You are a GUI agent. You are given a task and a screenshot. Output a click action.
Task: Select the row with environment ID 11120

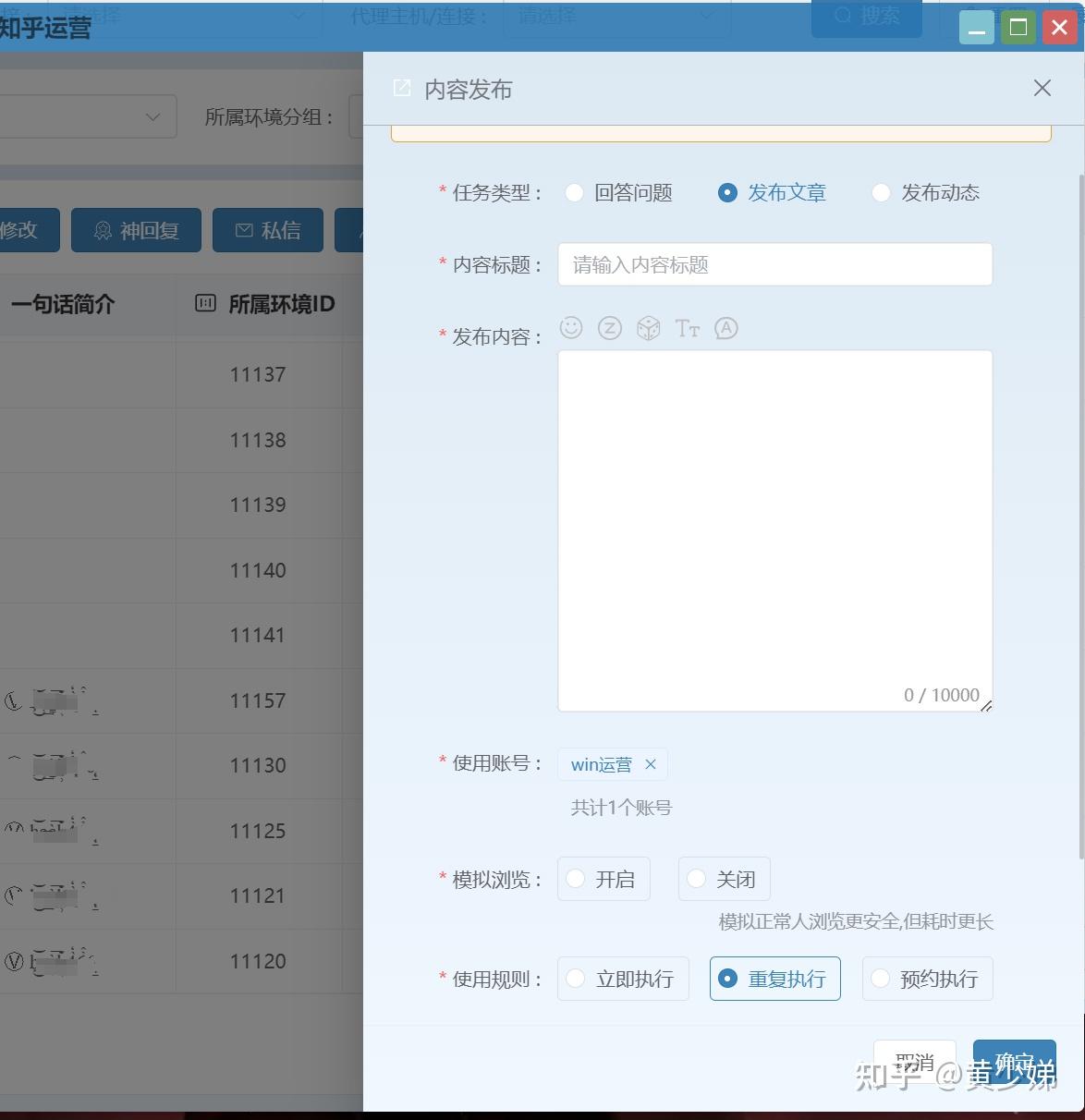[181, 961]
